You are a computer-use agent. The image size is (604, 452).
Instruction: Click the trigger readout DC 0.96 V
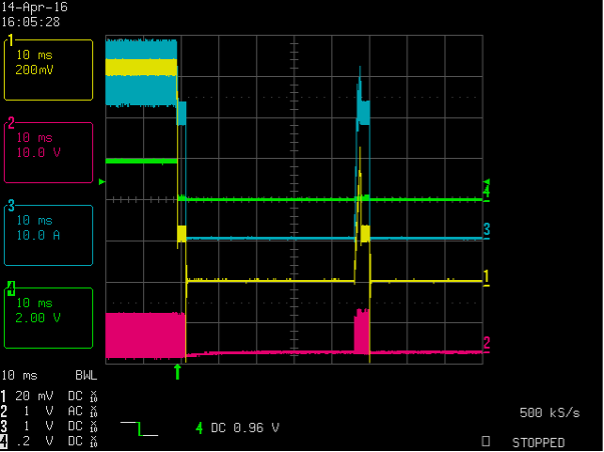(245, 428)
